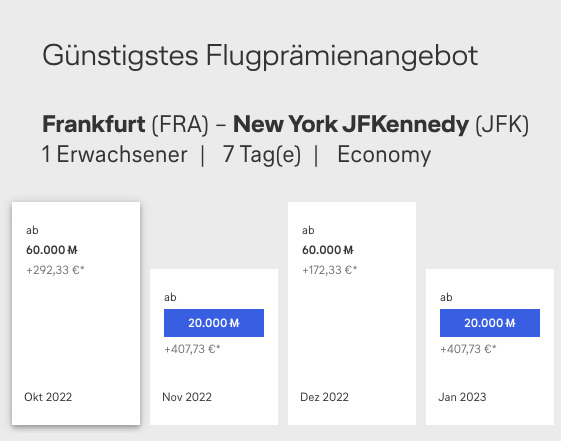Image resolution: width=561 pixels, height=441 pixels.
Task: Select the Okt 2022 award offer card
Action: (76, 313)
